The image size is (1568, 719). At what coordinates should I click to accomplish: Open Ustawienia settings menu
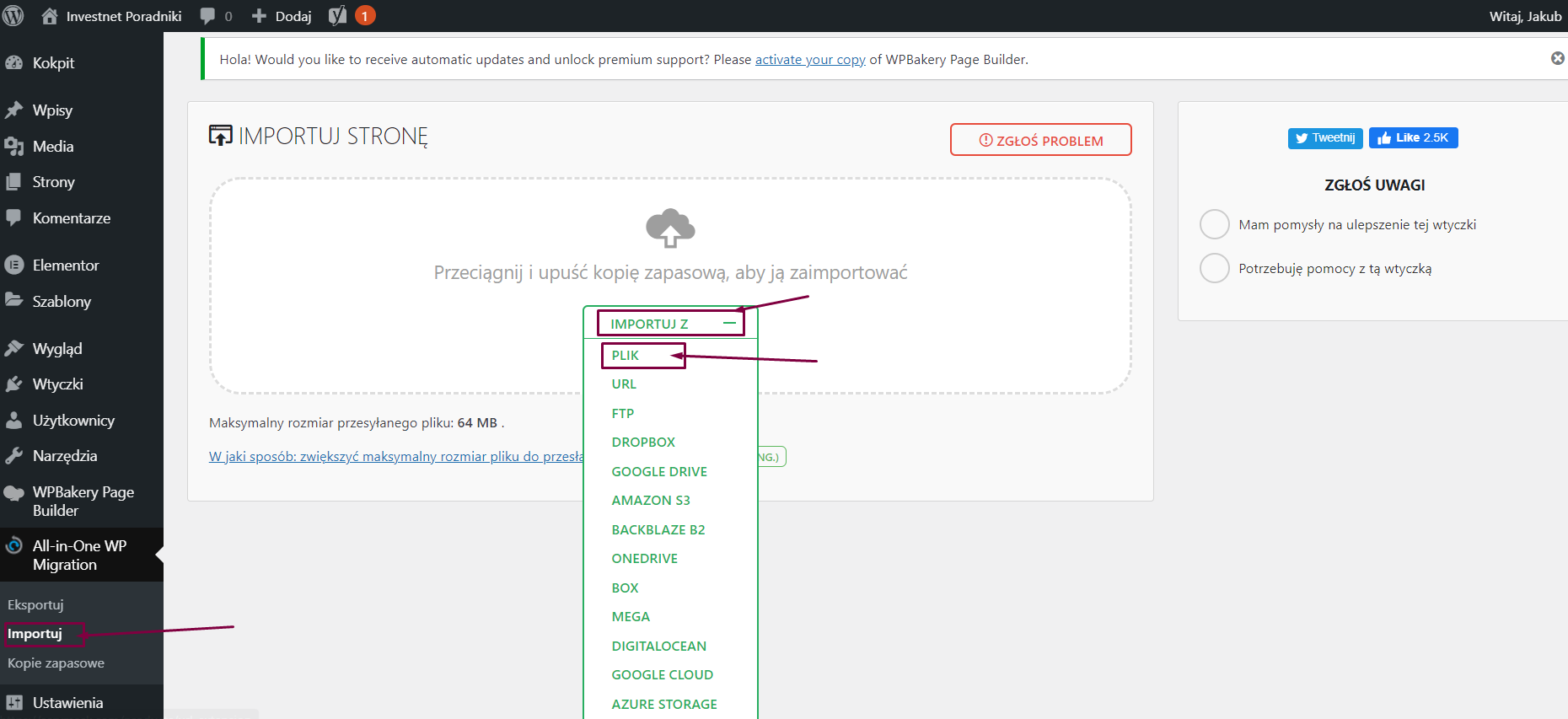coord(67,703)
